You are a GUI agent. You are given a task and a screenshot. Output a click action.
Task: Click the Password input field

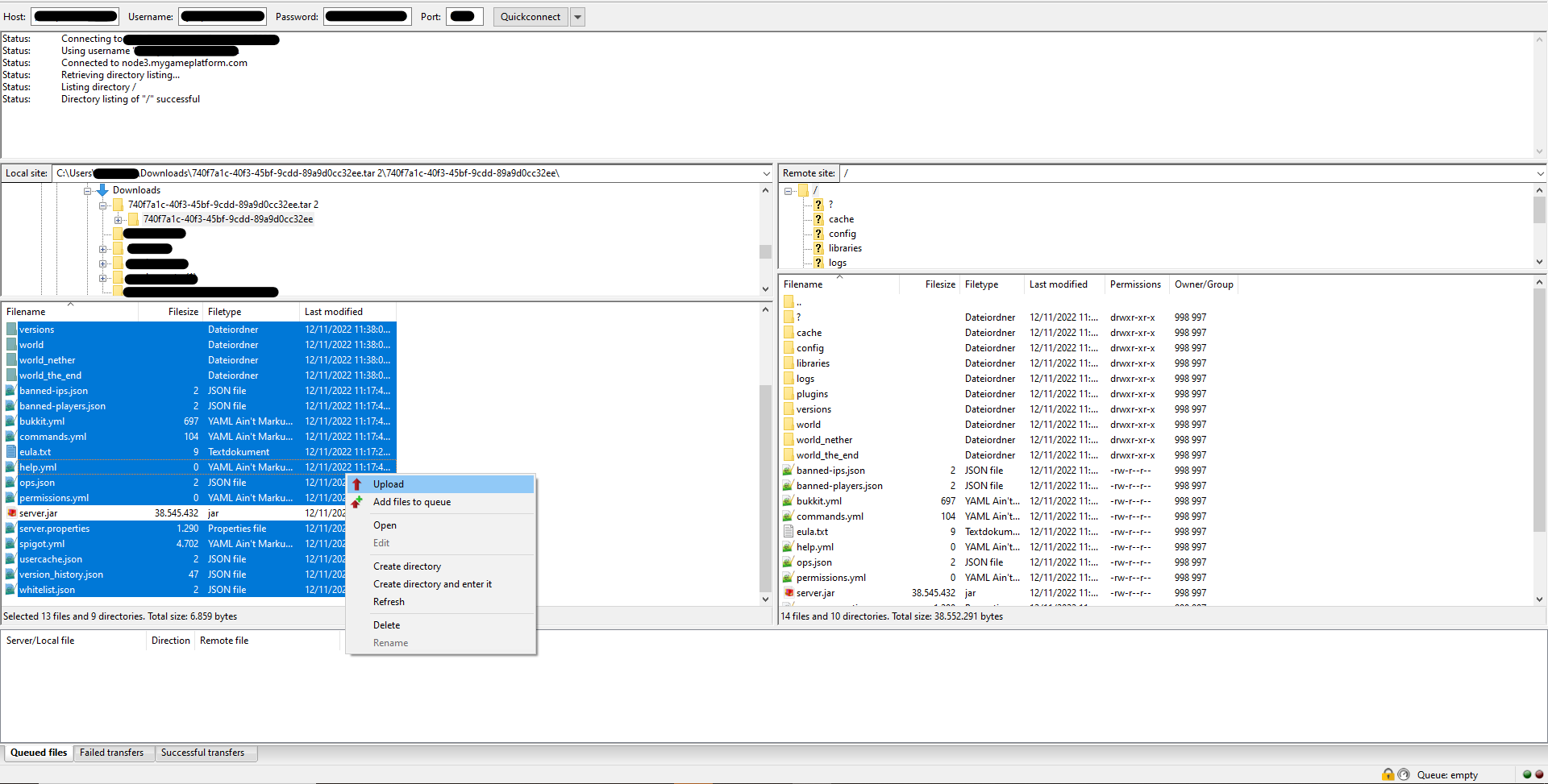tap(366, 17)
